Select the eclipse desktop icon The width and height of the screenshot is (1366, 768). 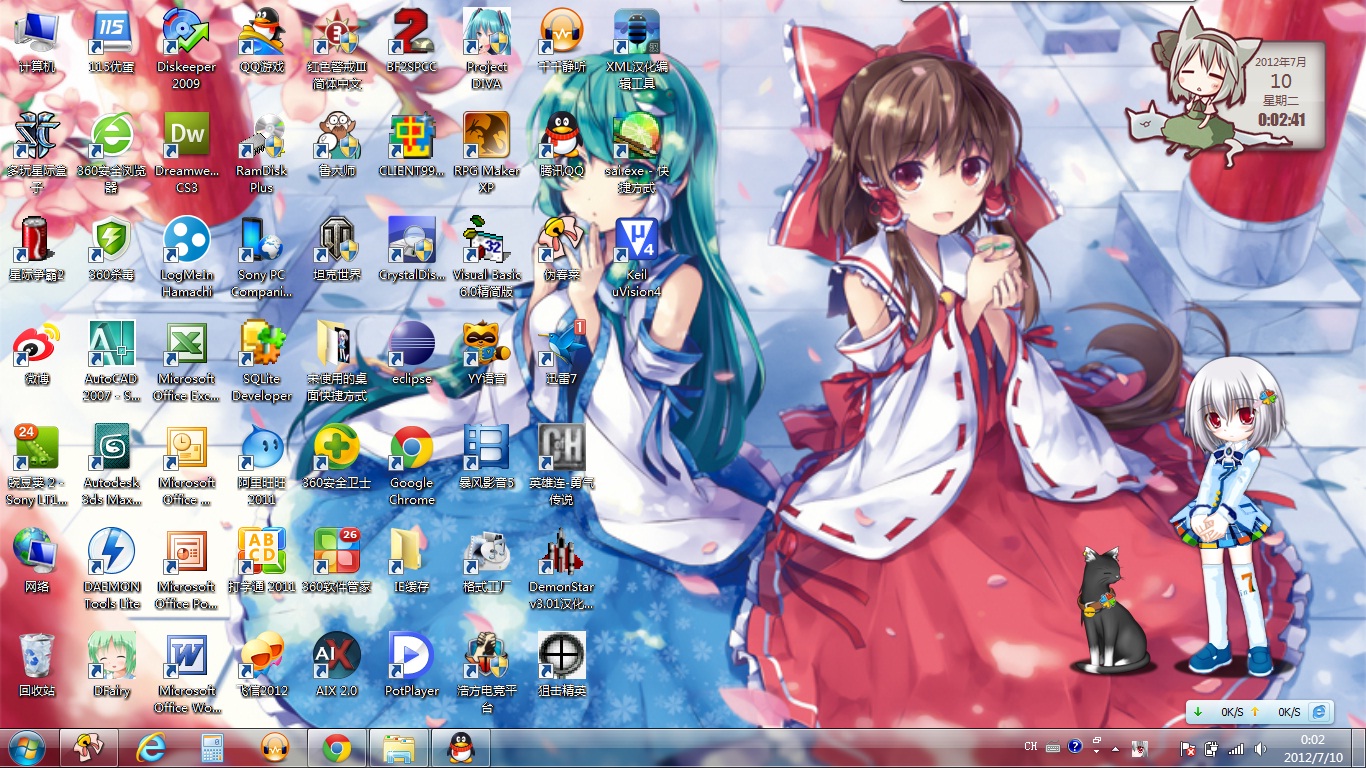click(412, 352)
